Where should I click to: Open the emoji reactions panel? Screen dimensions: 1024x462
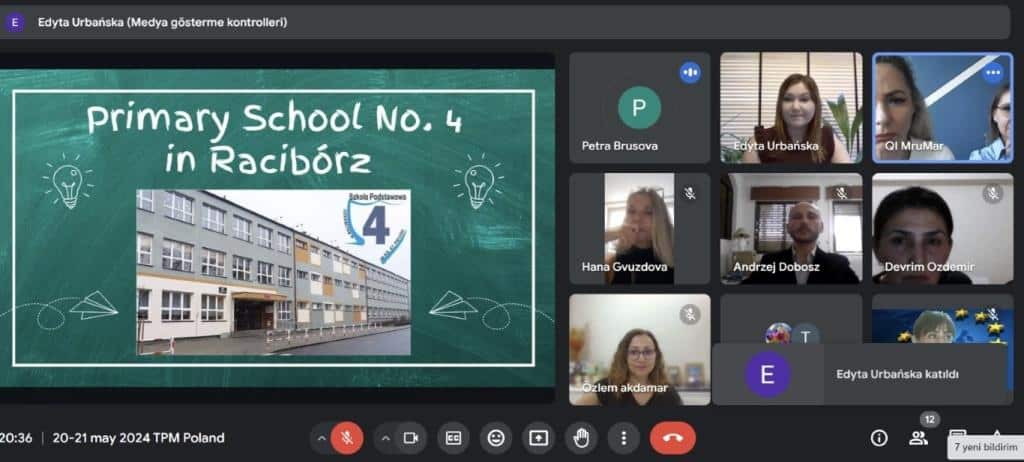click(x=495, y=438)
